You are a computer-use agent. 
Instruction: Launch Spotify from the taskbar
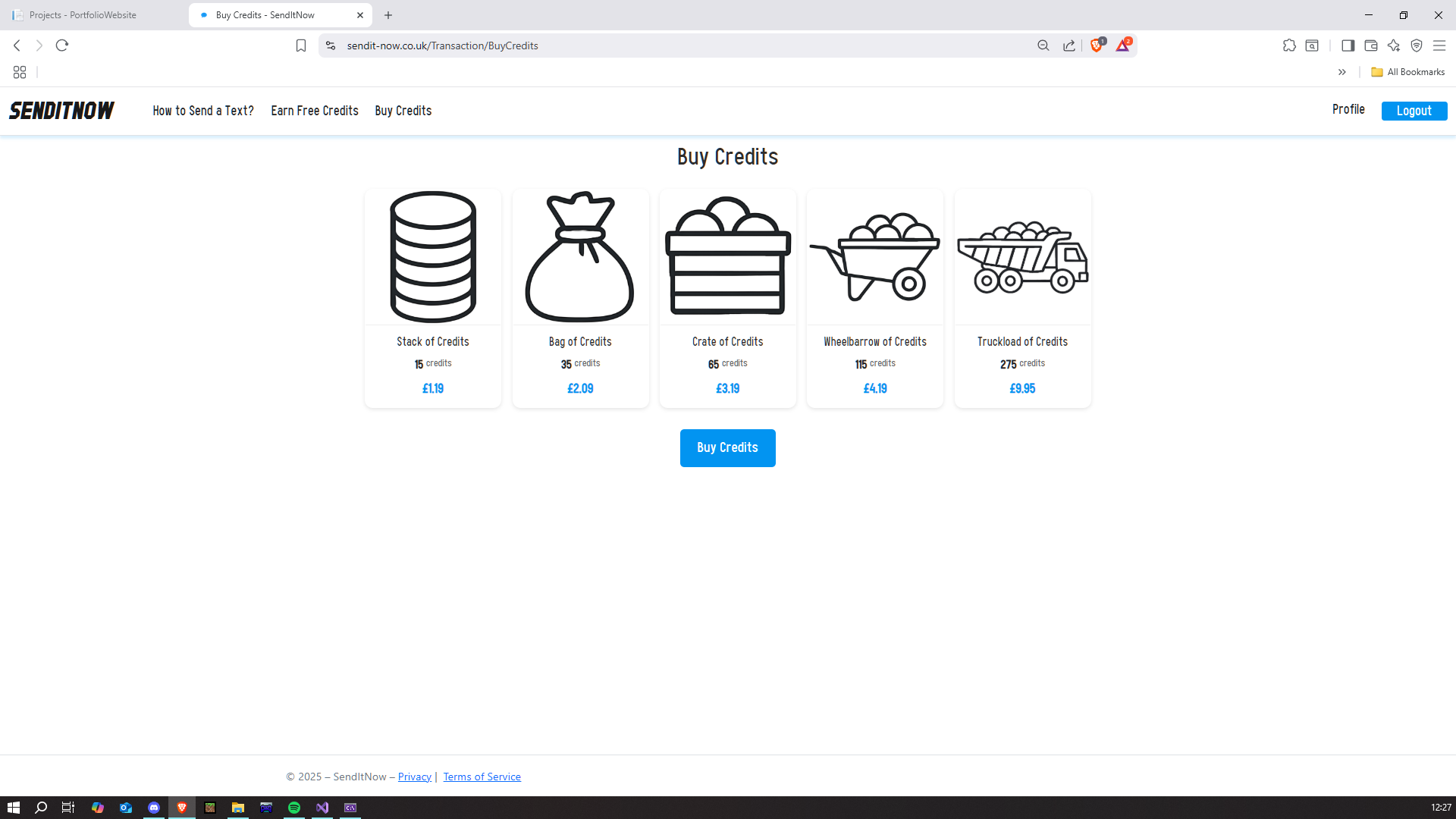click(x=294, y=807)
